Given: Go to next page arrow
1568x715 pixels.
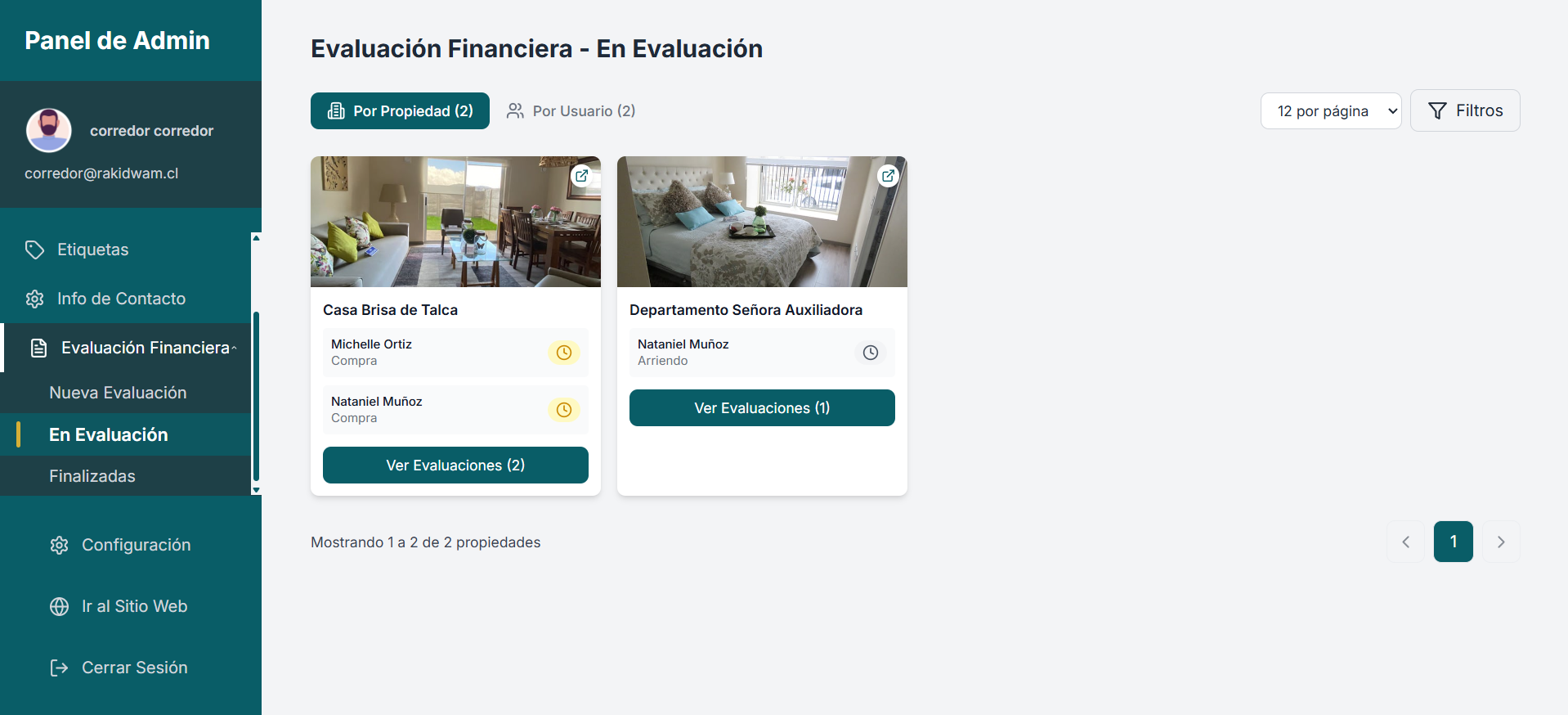Looking at the screenshot, I should click(x=1500, y=542).
